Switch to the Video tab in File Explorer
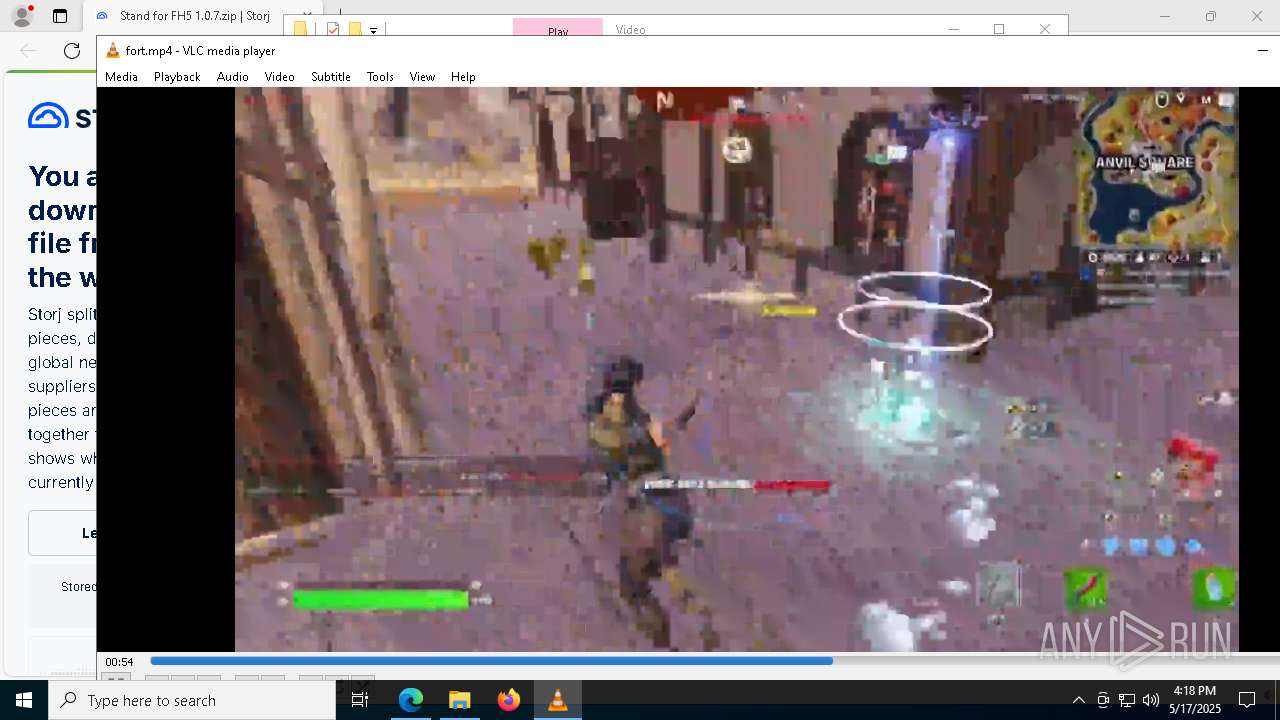This screenshot has height=720, width=1280. 630,29
